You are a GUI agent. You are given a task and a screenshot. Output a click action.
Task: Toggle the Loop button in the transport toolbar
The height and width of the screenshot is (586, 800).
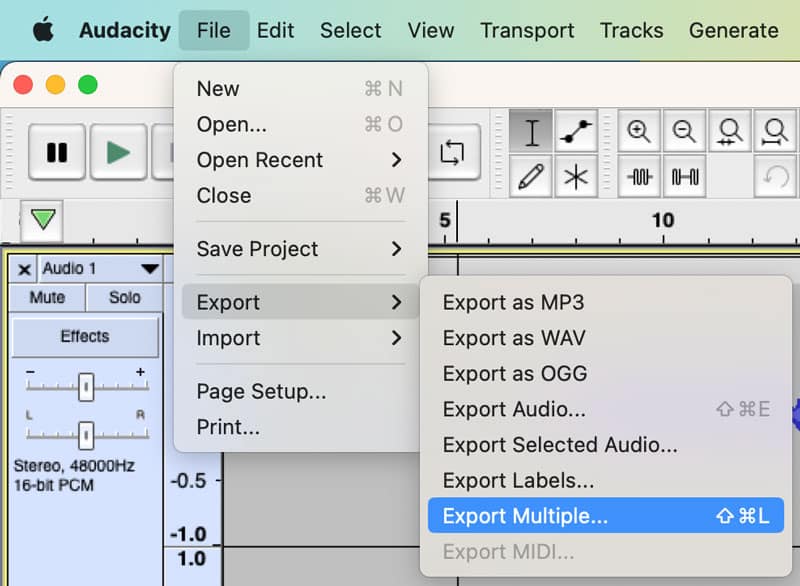452,152
